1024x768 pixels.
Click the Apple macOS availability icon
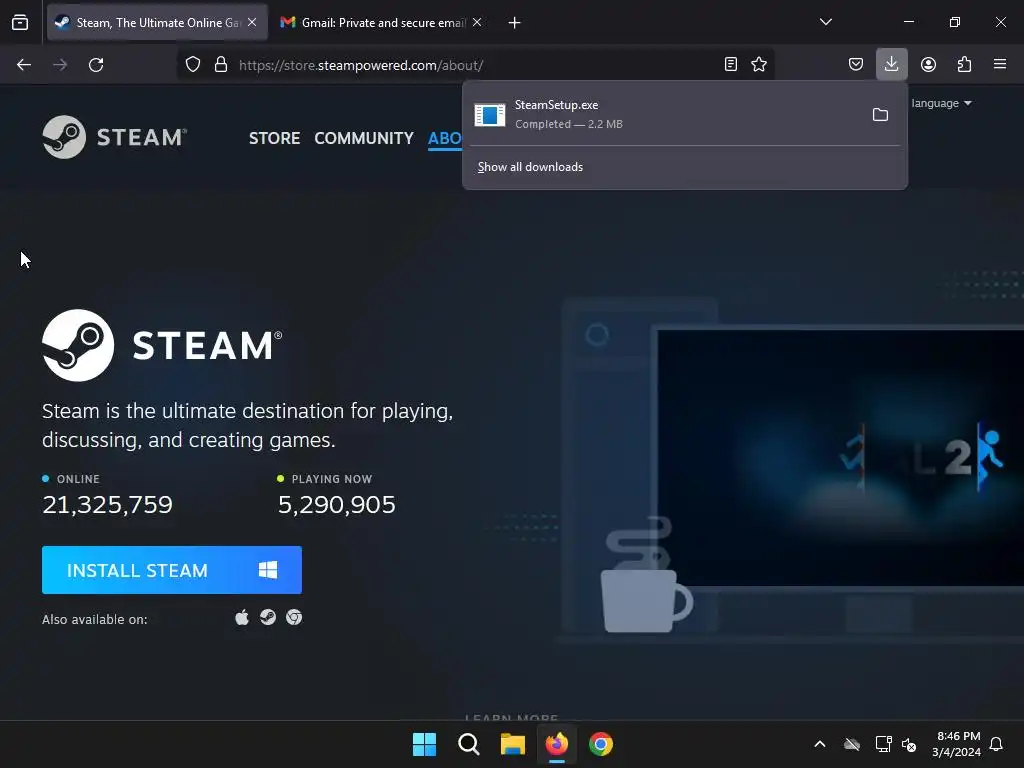[x=242, y=617]
